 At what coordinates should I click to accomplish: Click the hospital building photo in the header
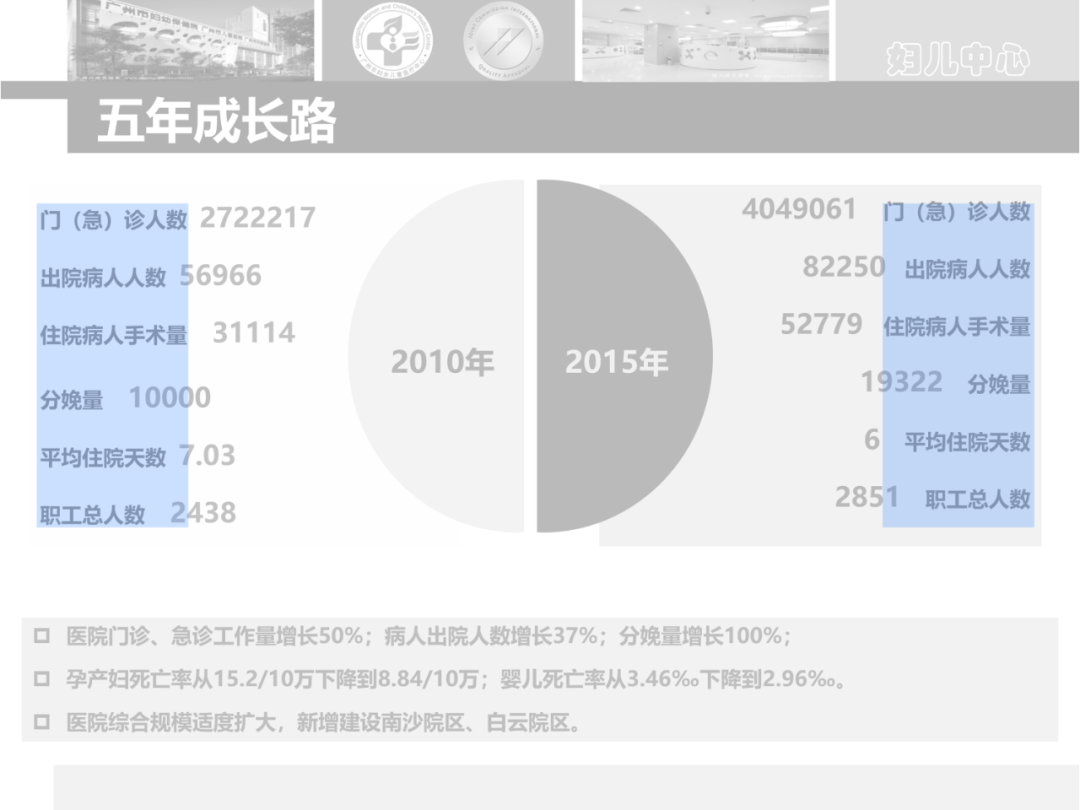[x=191, y=40]
